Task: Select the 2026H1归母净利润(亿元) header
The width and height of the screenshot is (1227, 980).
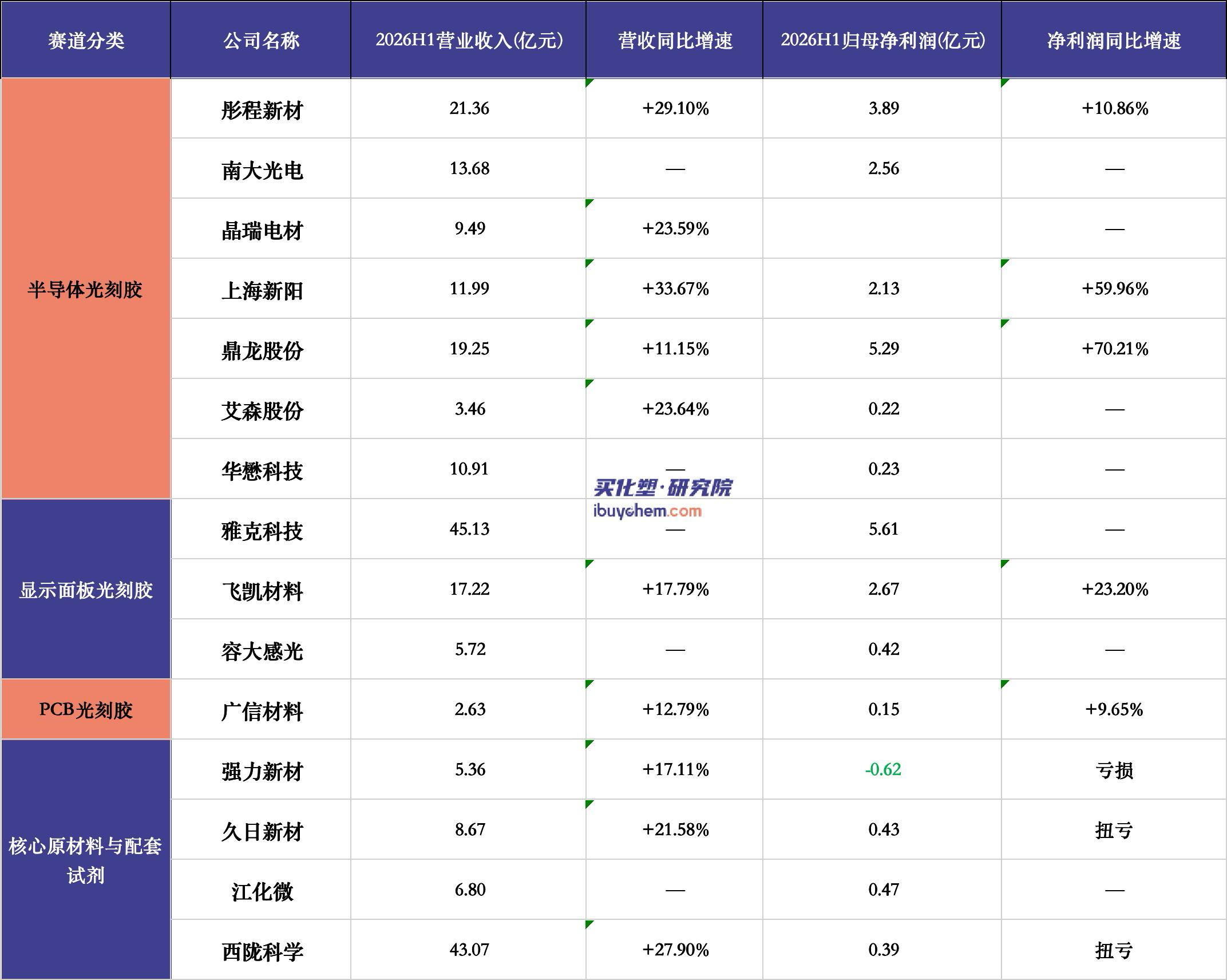Action: tap(882, 40)
